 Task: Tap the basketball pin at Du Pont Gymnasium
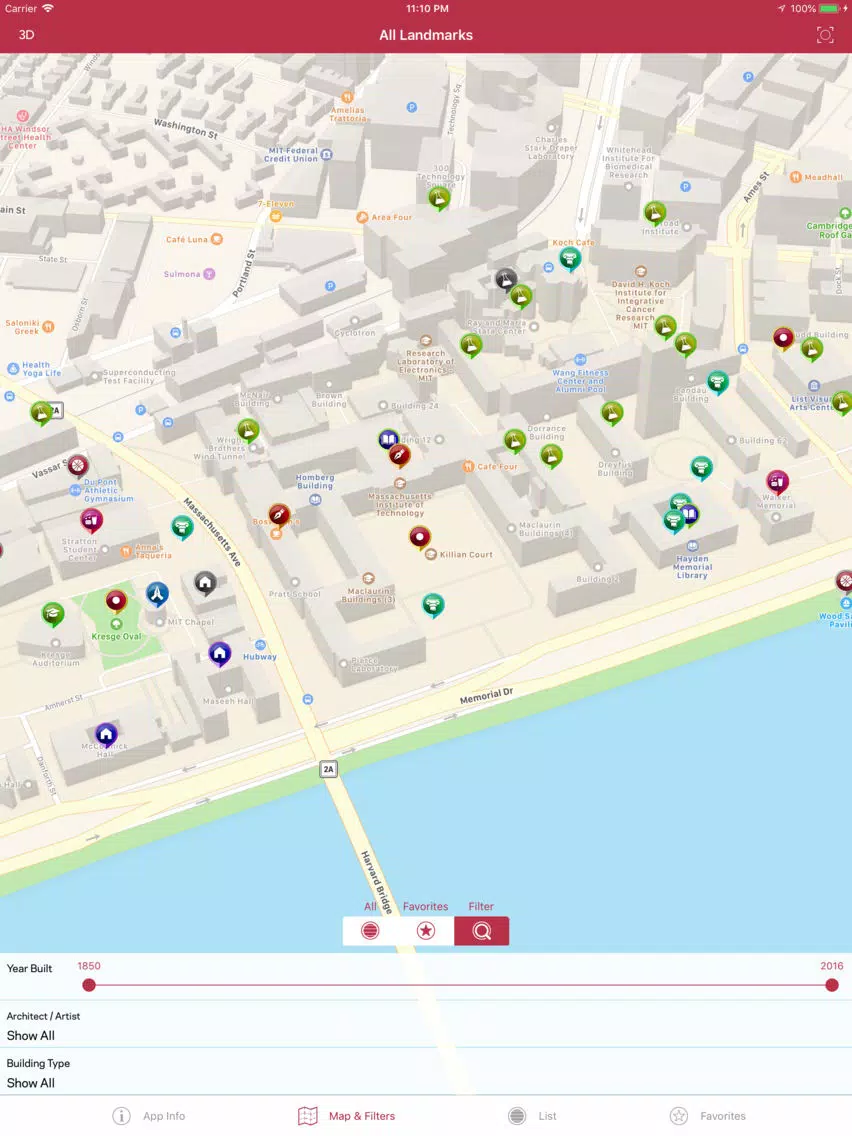[x=78, y=465]
